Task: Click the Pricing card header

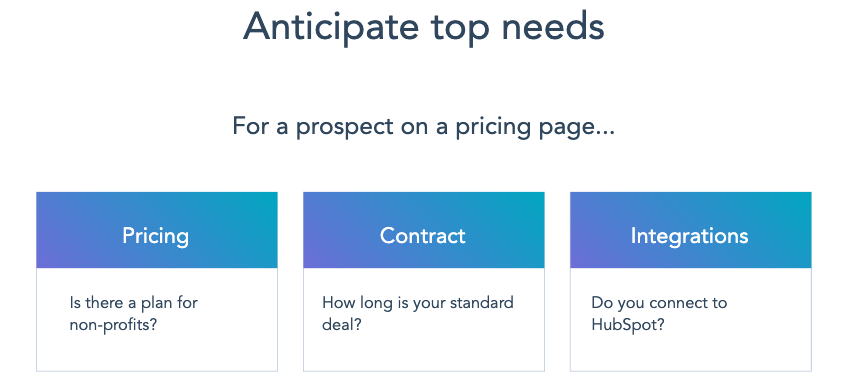Action: 157,230
